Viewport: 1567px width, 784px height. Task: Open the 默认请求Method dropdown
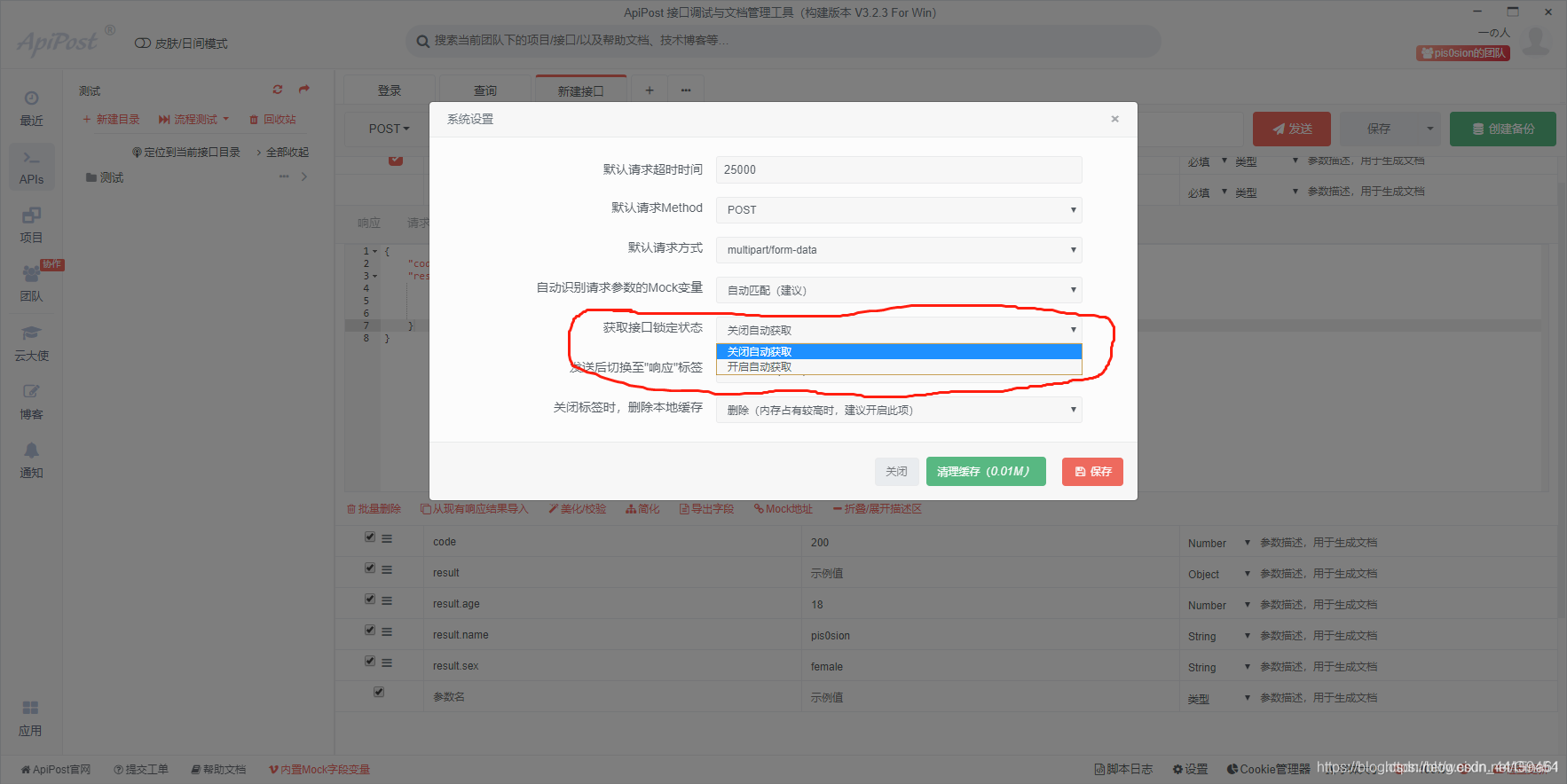click(x=899, y=210)
